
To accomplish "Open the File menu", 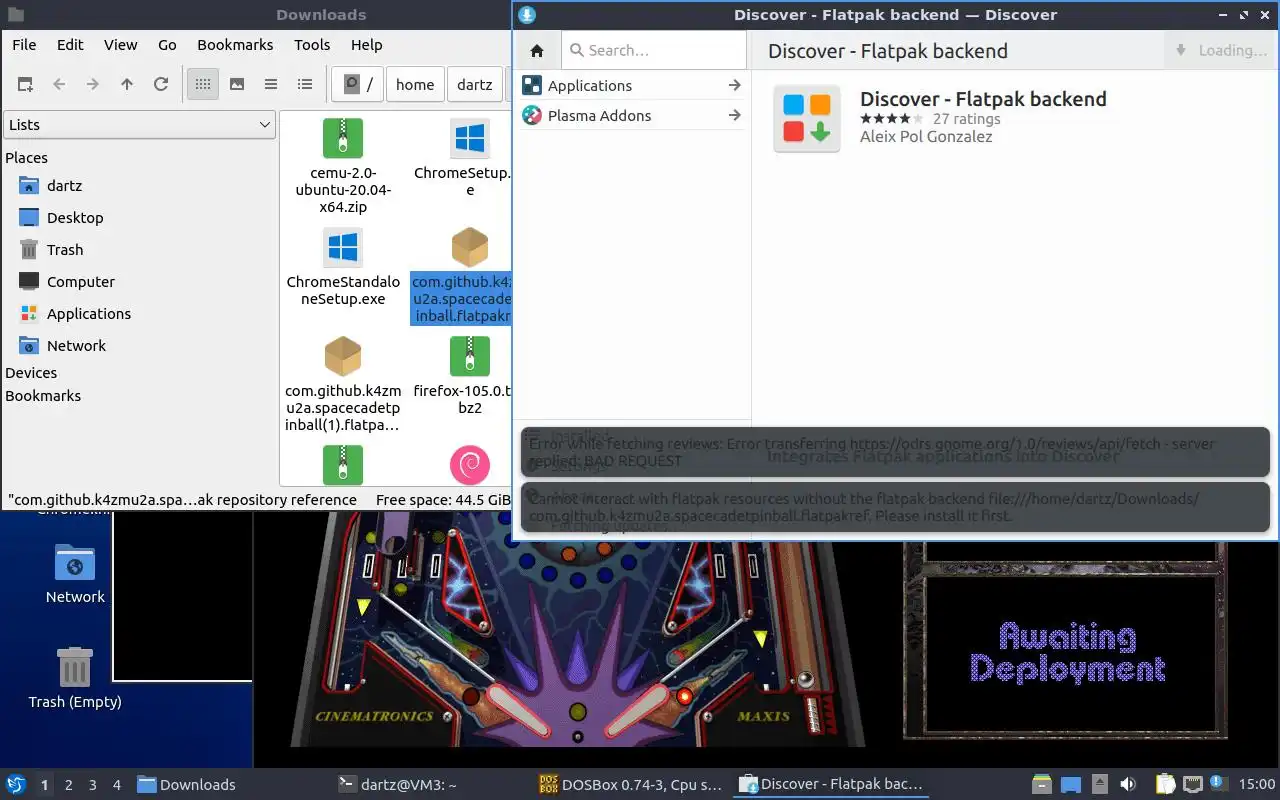I will 24,44.
